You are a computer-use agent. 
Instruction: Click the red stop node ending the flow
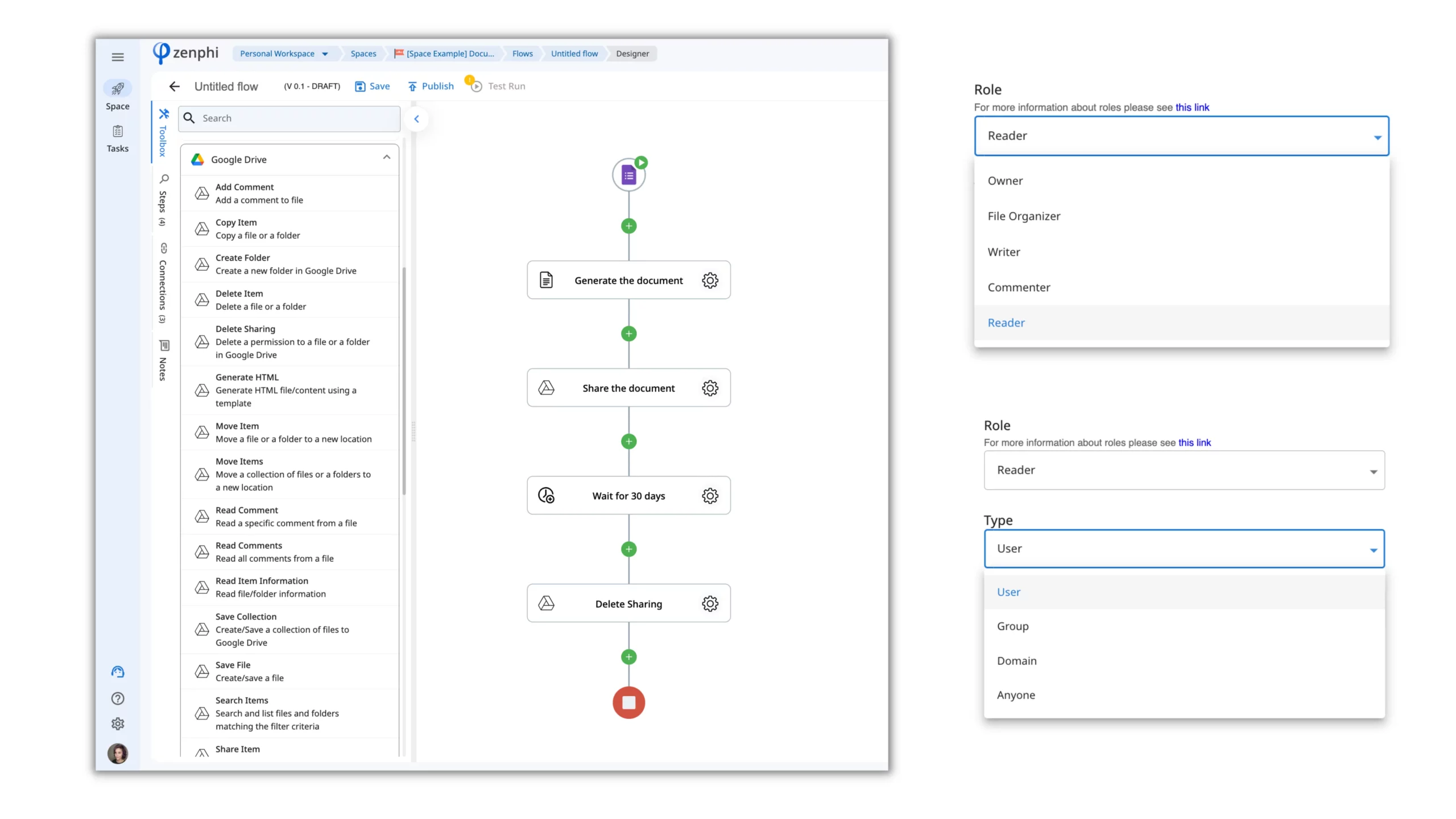pyautogui.click(x=628, y=702)
